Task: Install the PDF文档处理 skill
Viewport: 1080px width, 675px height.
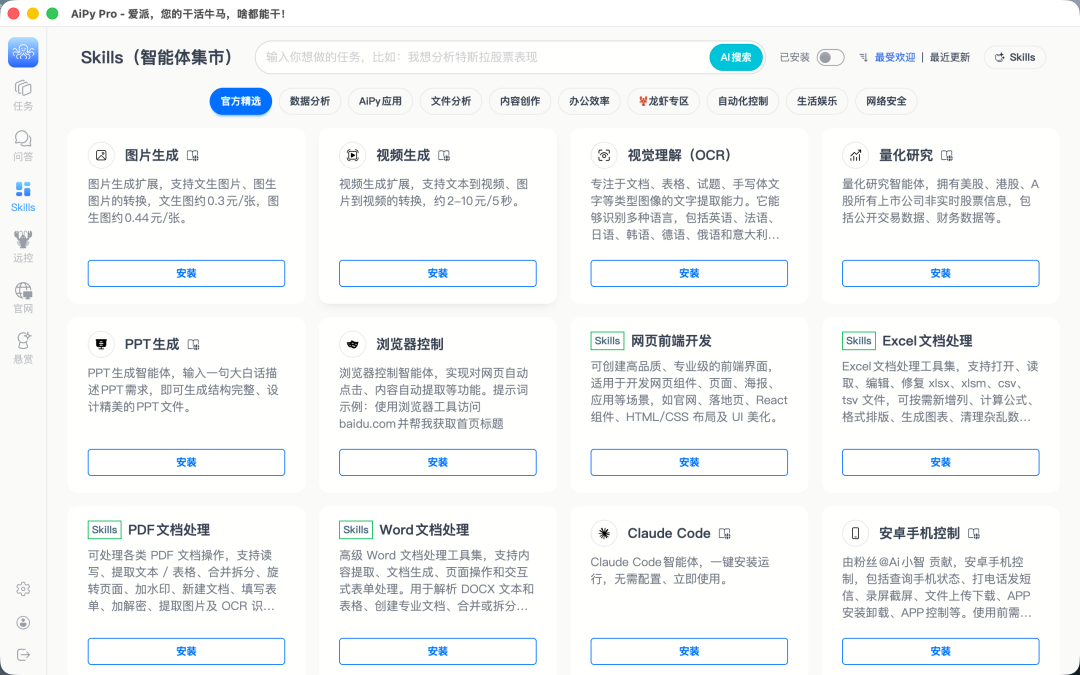Action: 186,651
